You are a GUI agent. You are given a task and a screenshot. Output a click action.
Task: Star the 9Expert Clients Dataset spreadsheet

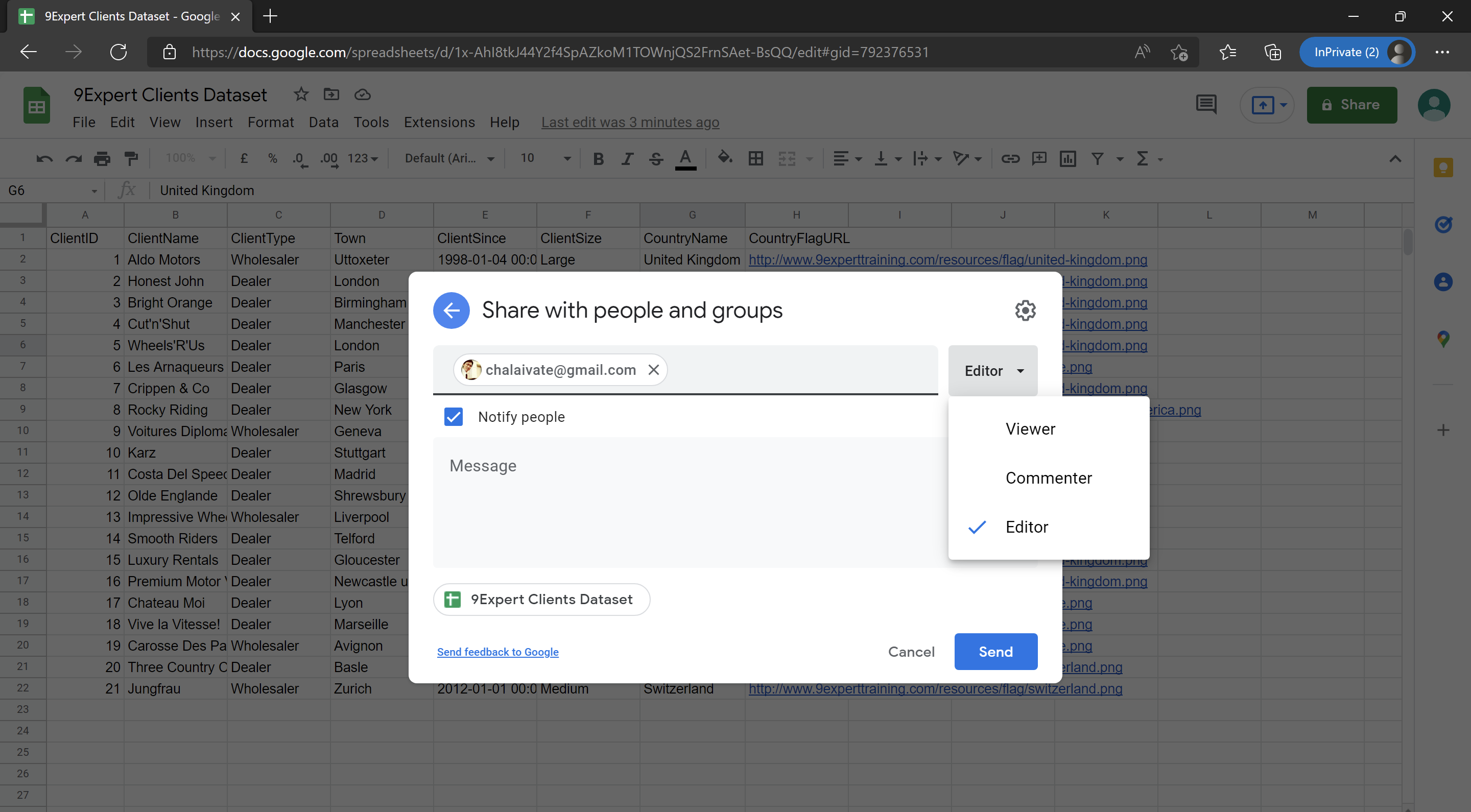pos(301,94)
